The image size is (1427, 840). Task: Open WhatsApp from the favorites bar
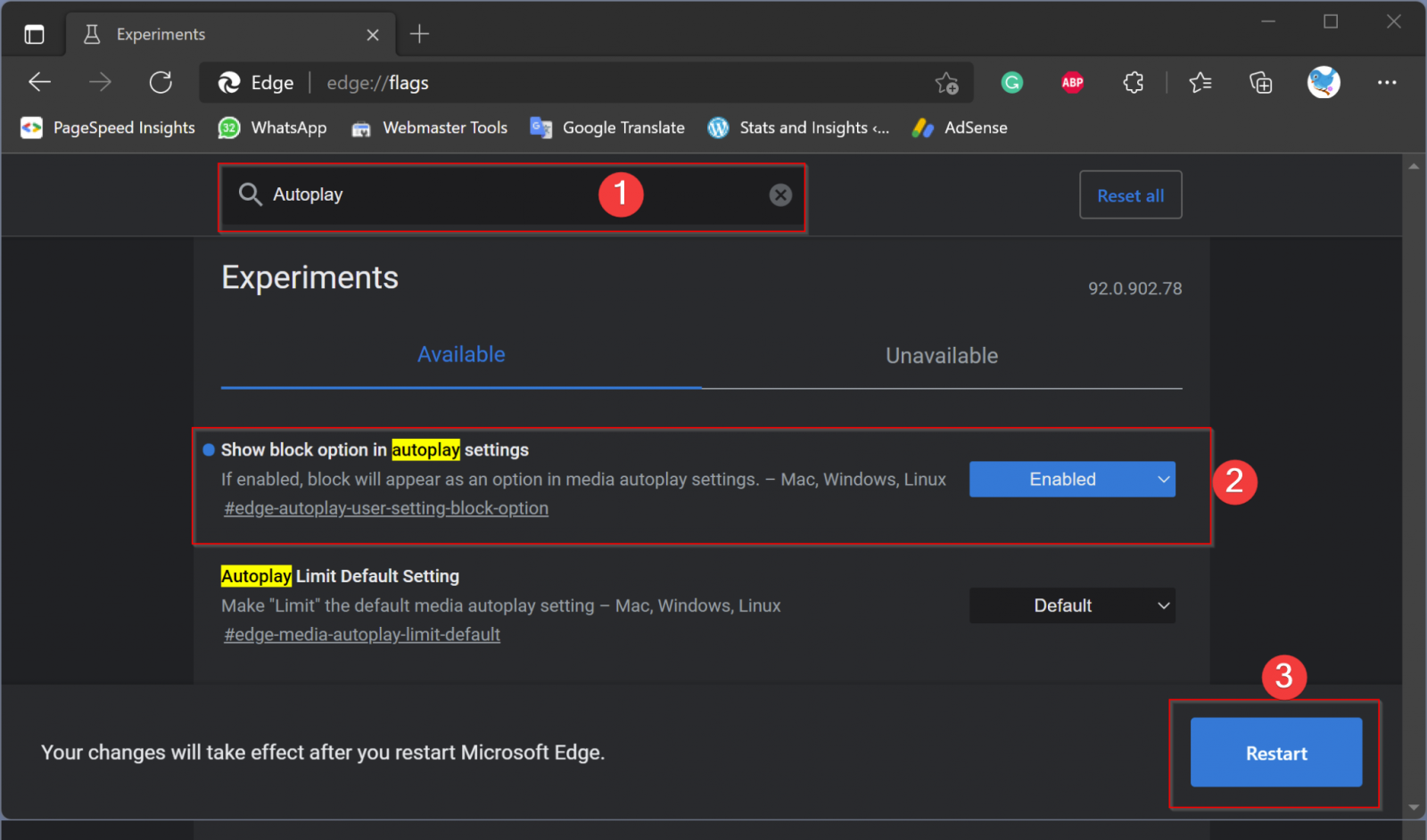(x=272, y=128)
